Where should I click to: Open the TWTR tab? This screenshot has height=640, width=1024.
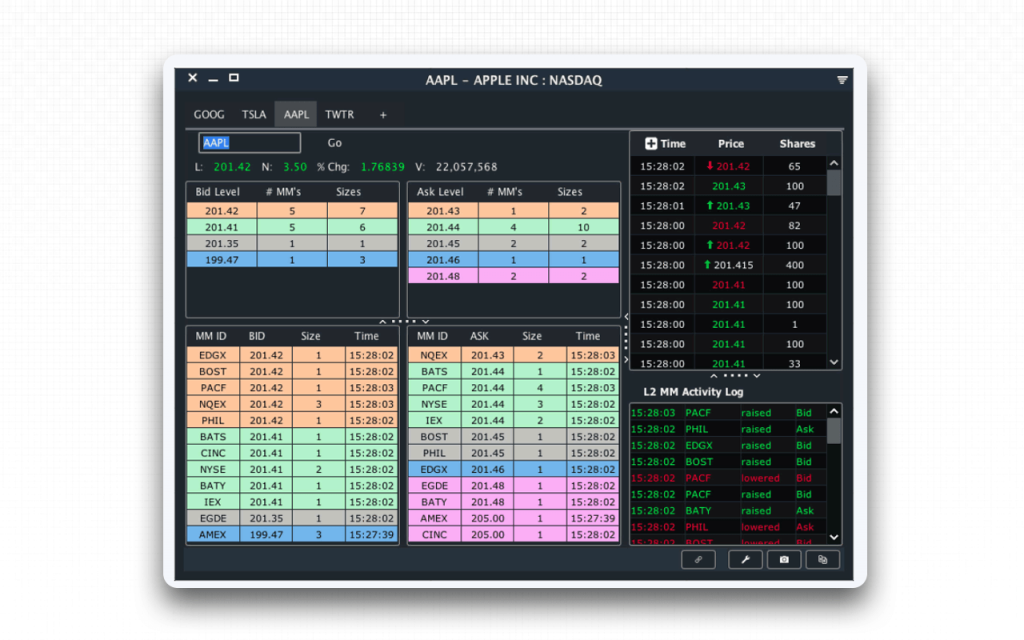[340, 115]
